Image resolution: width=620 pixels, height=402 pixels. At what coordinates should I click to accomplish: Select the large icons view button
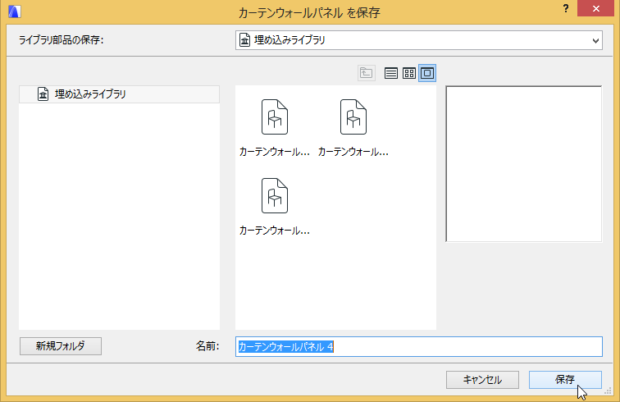point(427,73)
